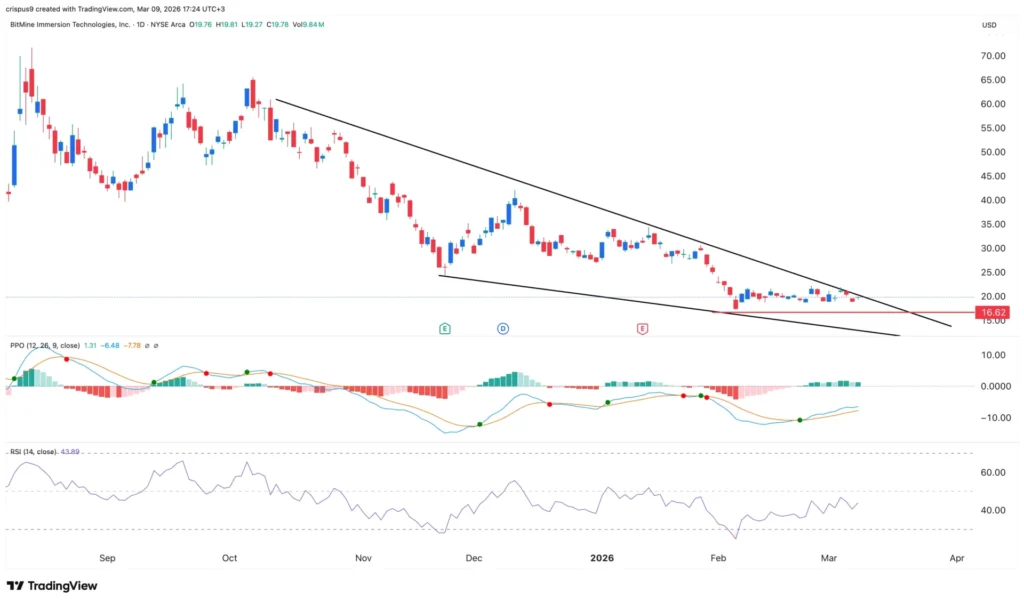Screen dimensions: 1024x603
Task: Toggle the RSI 43.89 value display
Action: (70, 450)
